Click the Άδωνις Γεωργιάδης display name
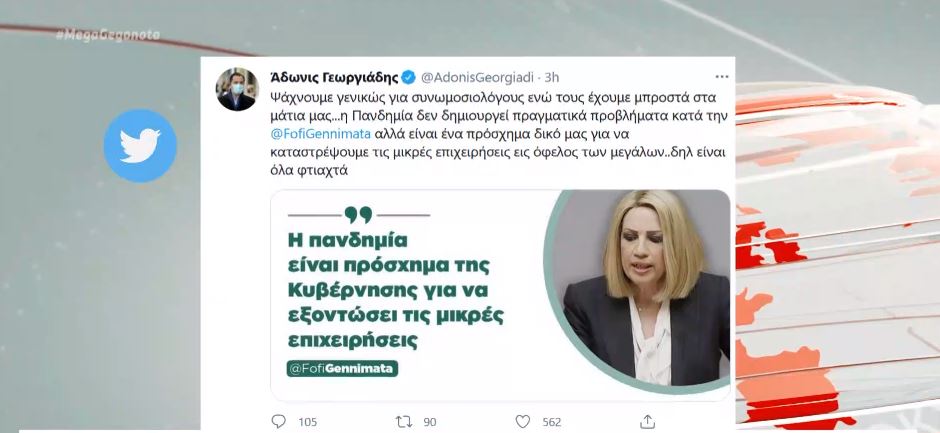 [x=334, y=77]
